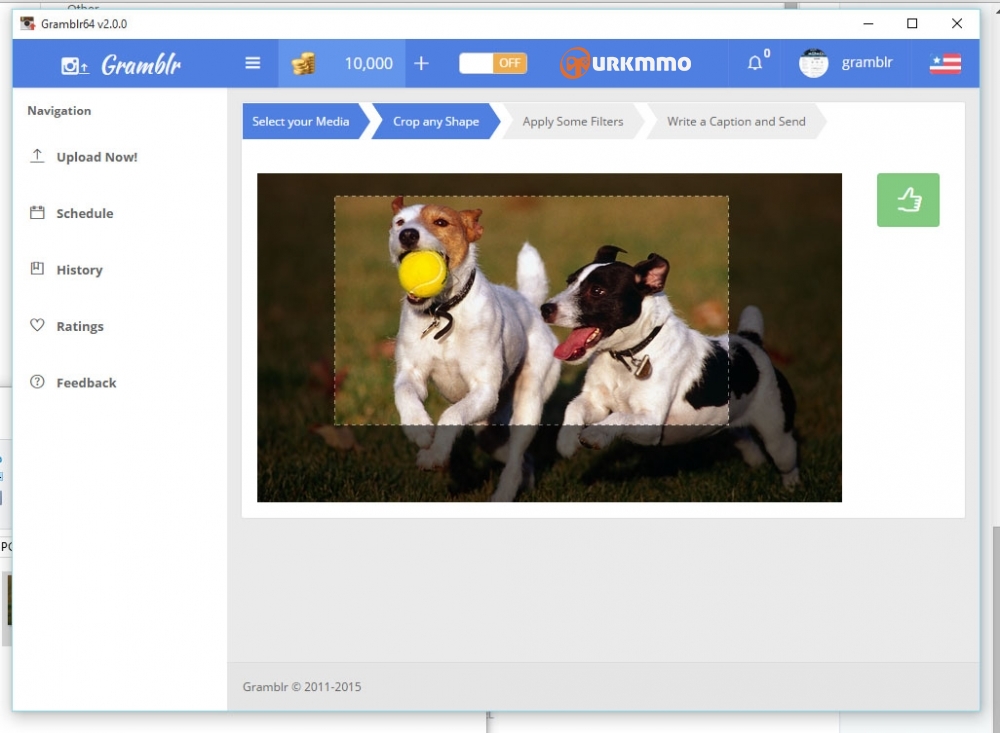This screenshot has width=1000, height=733.
Task: Go to Write a Caption and Send step
Action: pyautogui.click(x=736, y=121)
